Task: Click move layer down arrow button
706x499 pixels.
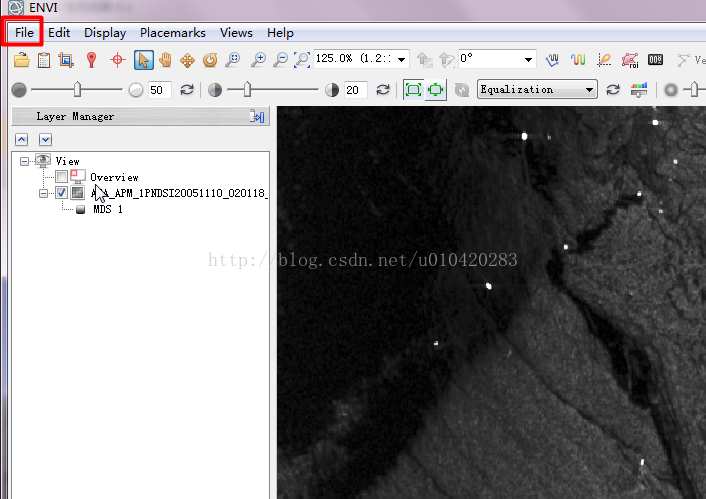Action: 45,140
